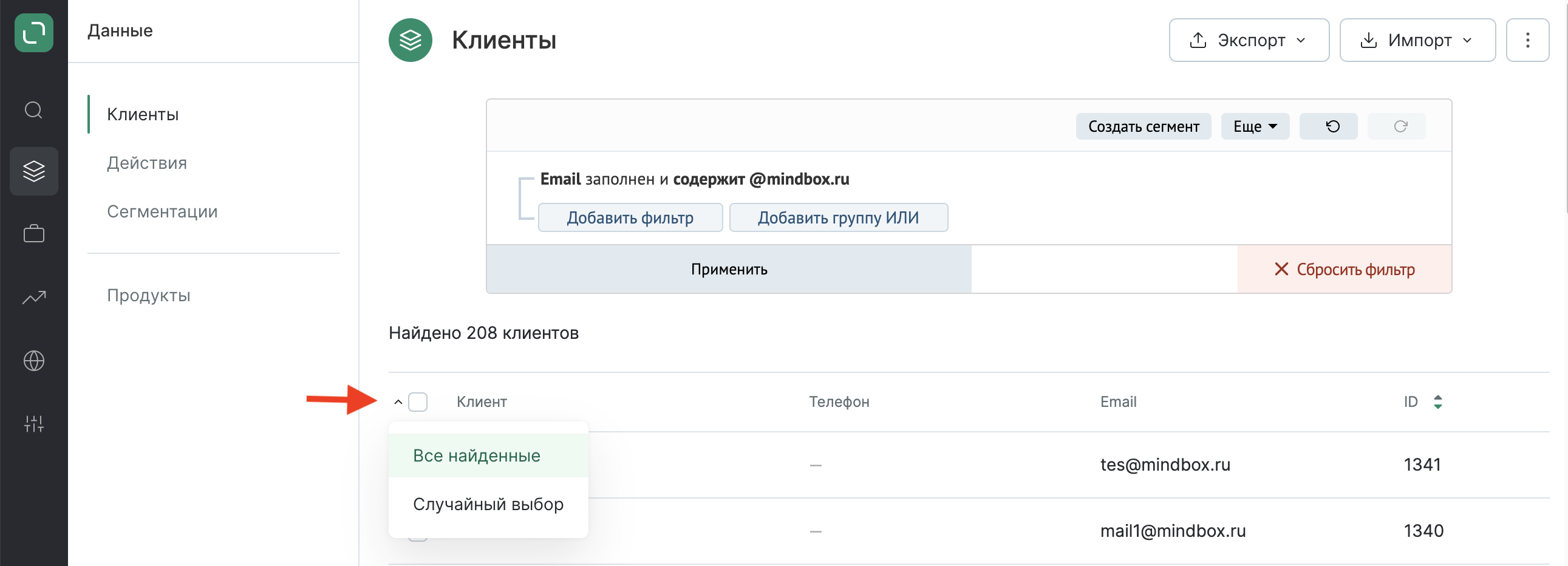Click the Данные panel title
Image resolution: width=1568 pixels, height=566 pixels.
tap(120, 30)
